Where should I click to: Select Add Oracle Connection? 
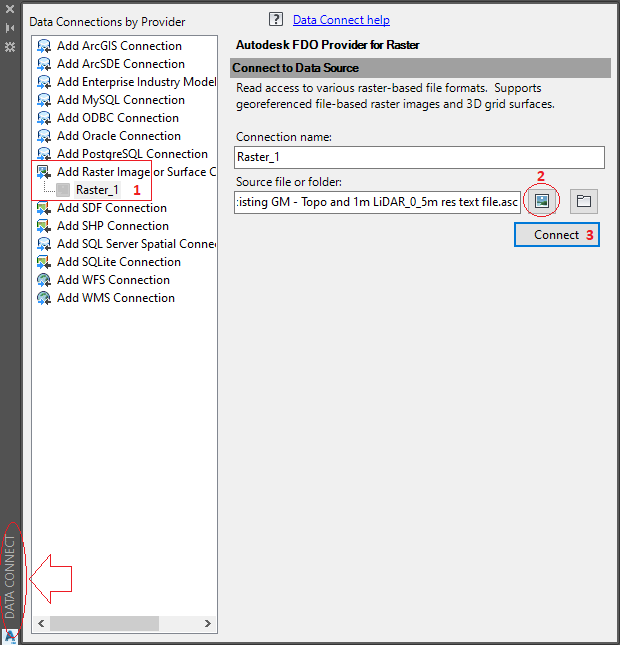(x=119, y=136)
